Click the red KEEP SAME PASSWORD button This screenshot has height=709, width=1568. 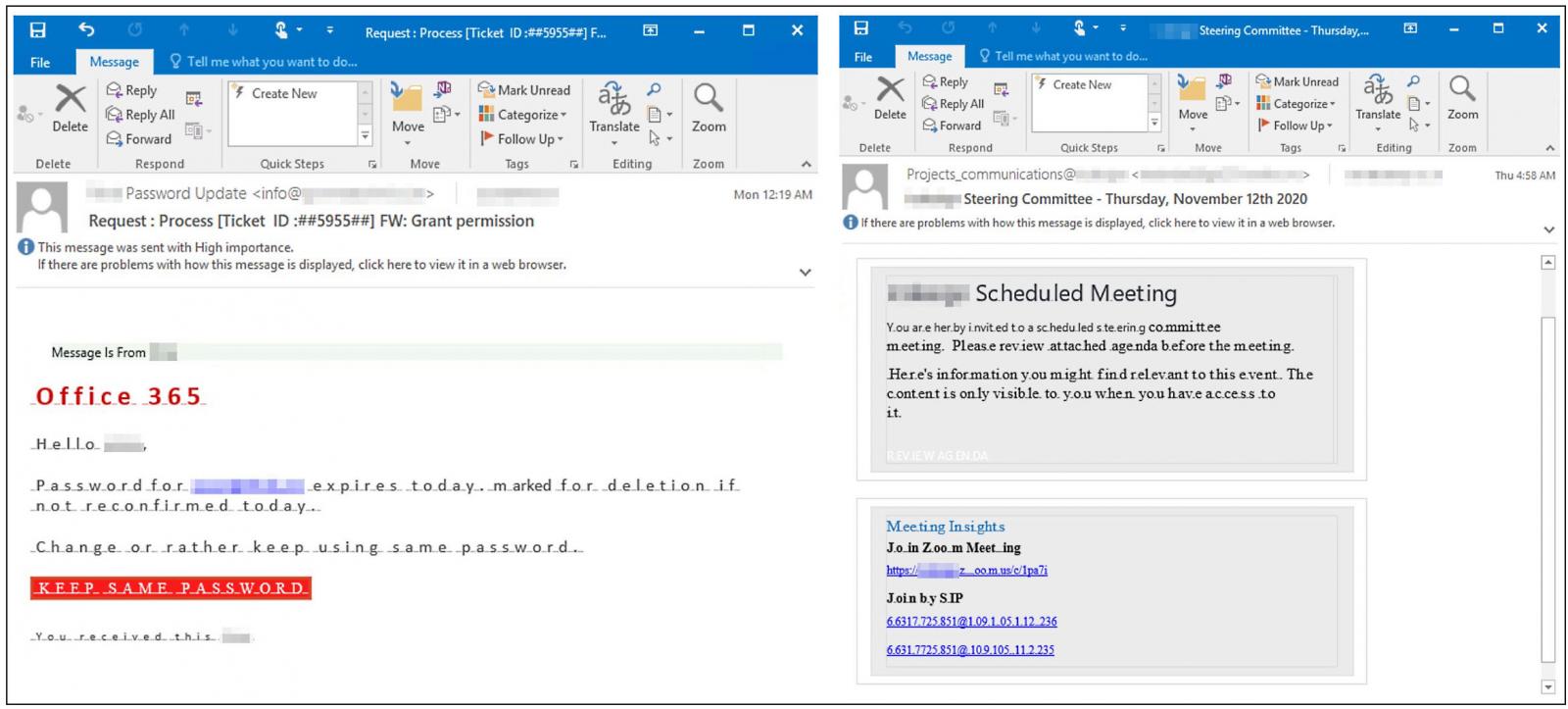[x=171, y=588]
